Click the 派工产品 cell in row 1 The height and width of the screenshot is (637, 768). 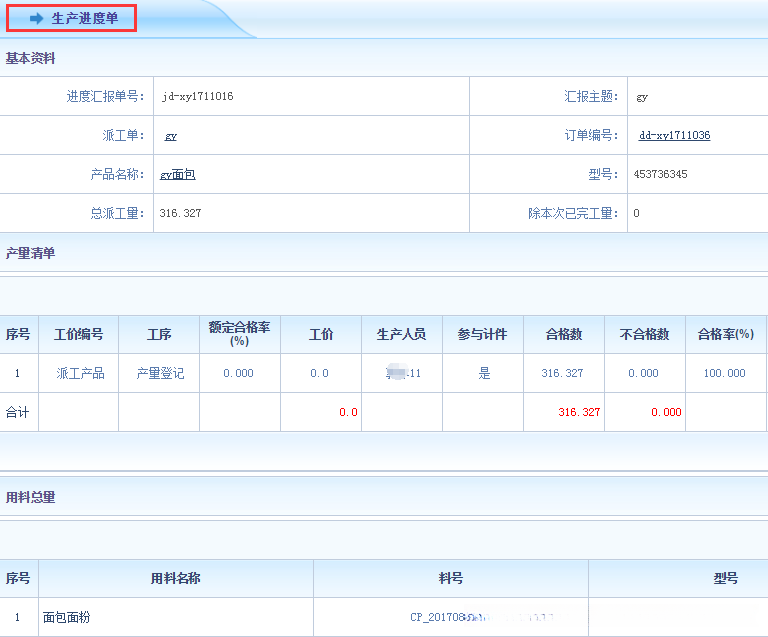point(80,373)
